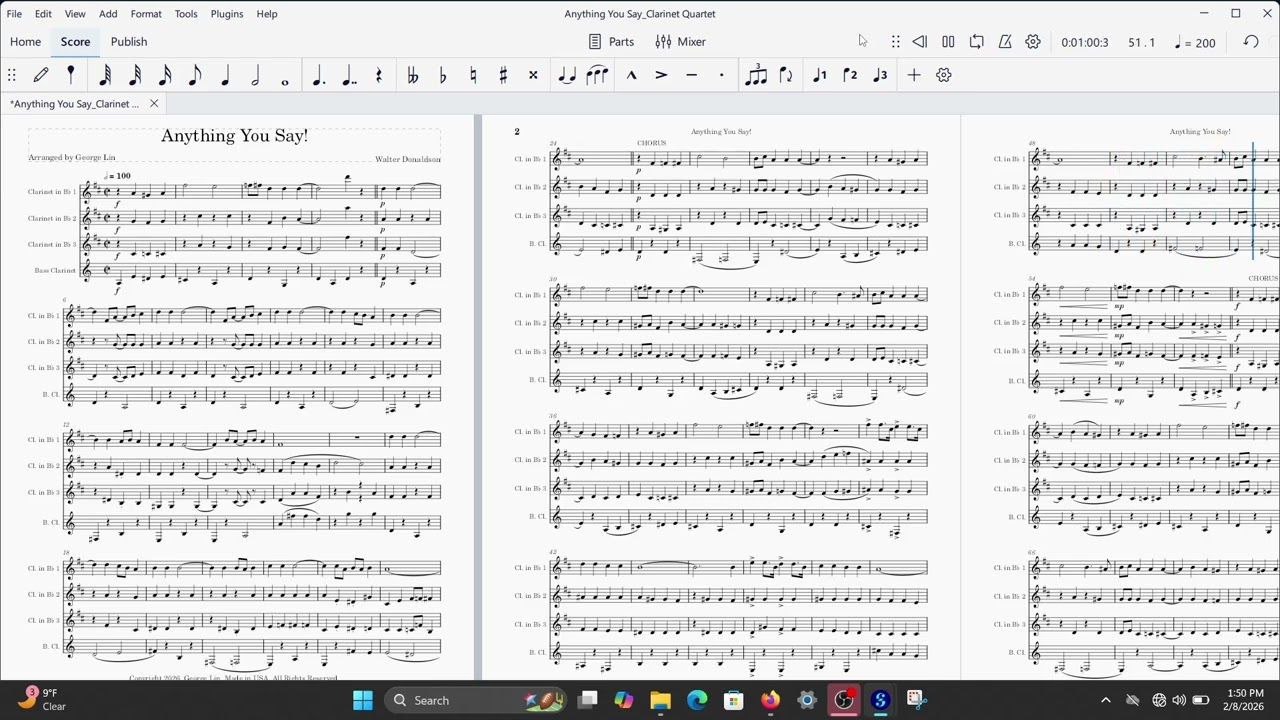Open the Add menu
This screenshot has height=720, width=1280.
[108, 14]
